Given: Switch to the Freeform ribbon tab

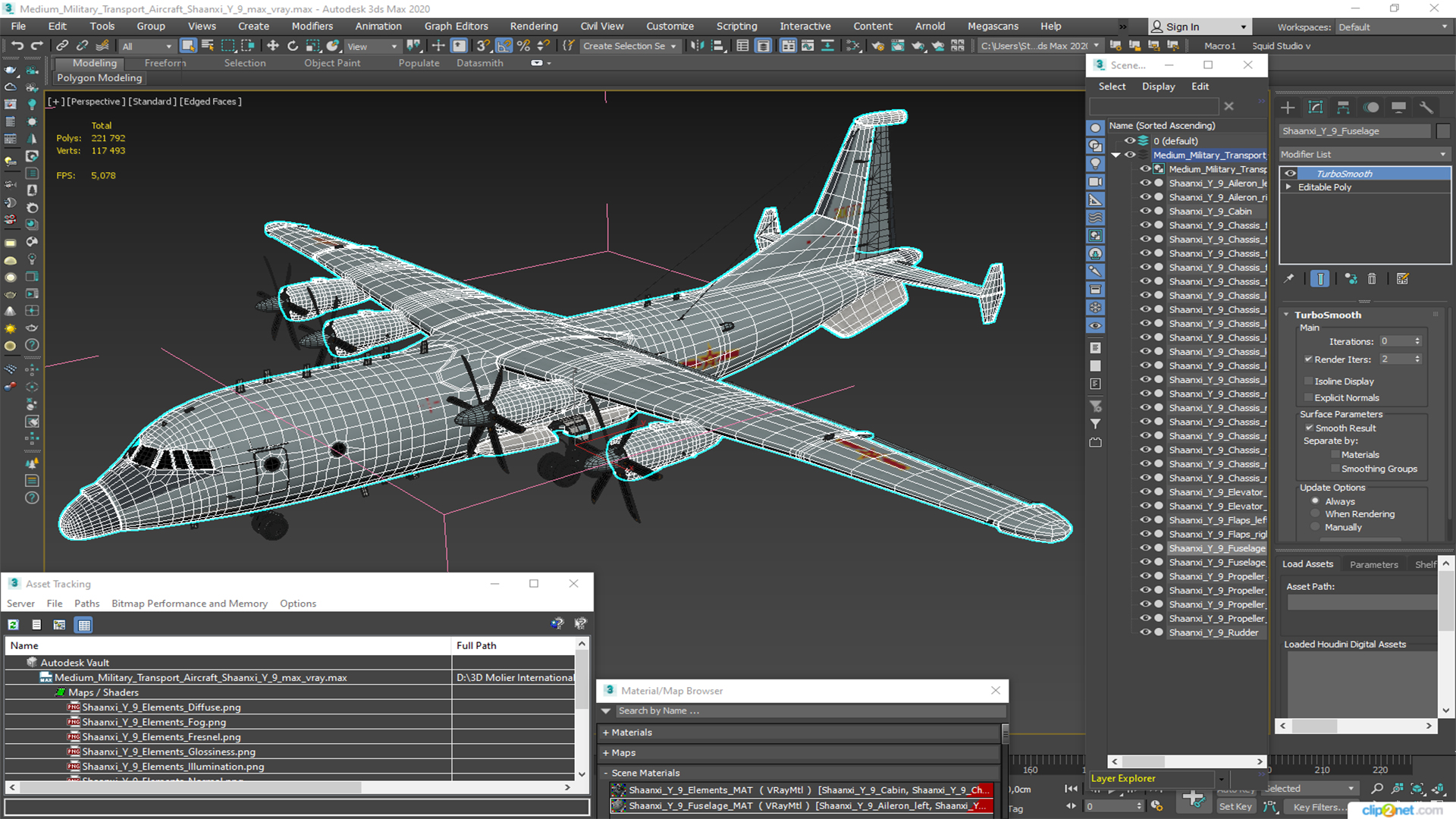Looking at the screenshot, I should [165, 63].
